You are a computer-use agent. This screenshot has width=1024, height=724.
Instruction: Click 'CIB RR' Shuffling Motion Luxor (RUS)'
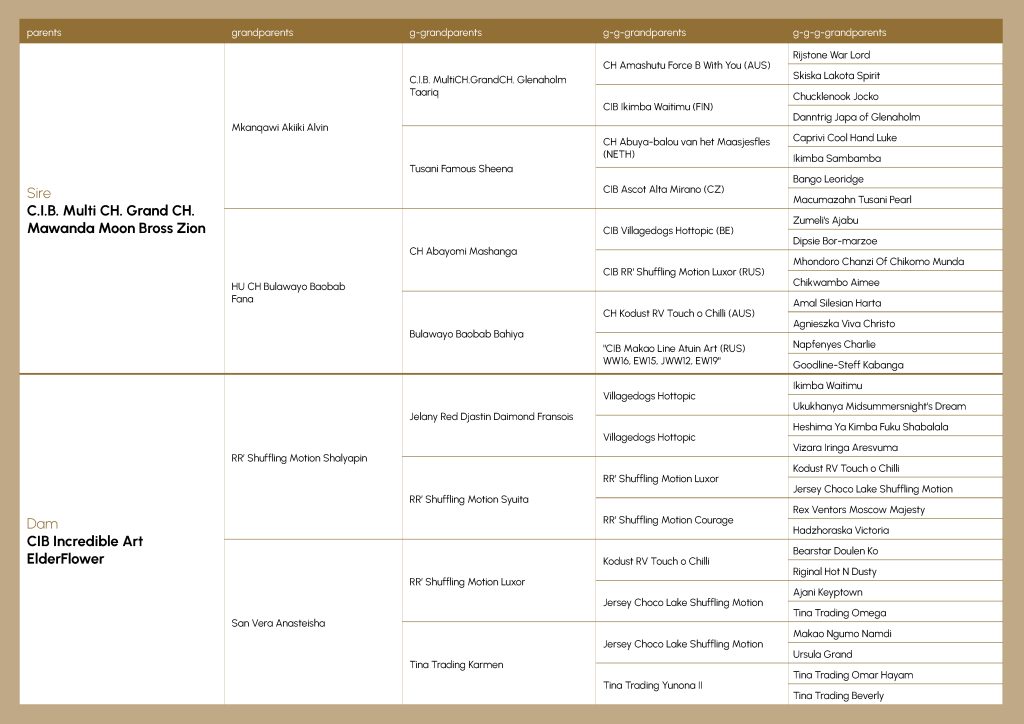(x=683, y=272)
